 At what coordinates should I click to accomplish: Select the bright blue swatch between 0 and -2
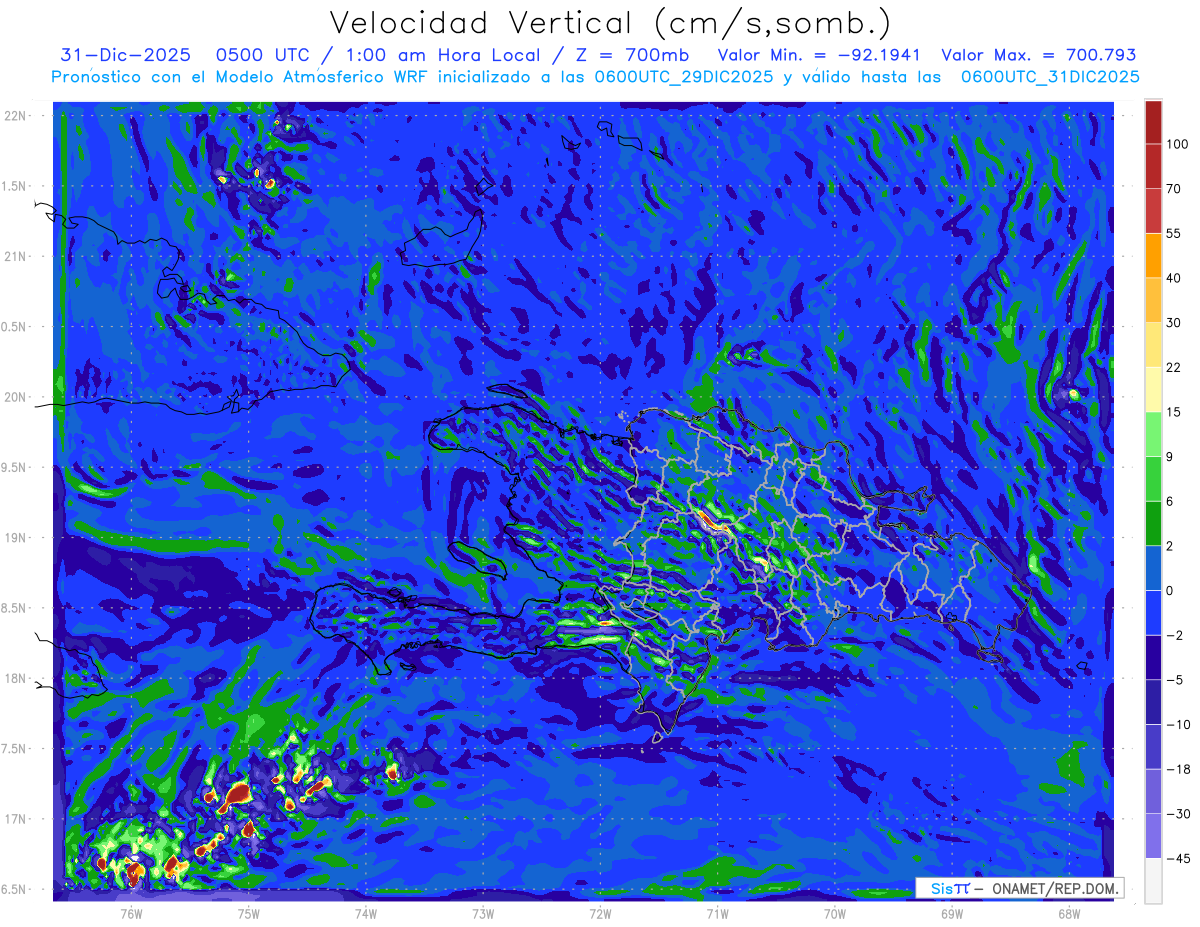point(1153,612)
